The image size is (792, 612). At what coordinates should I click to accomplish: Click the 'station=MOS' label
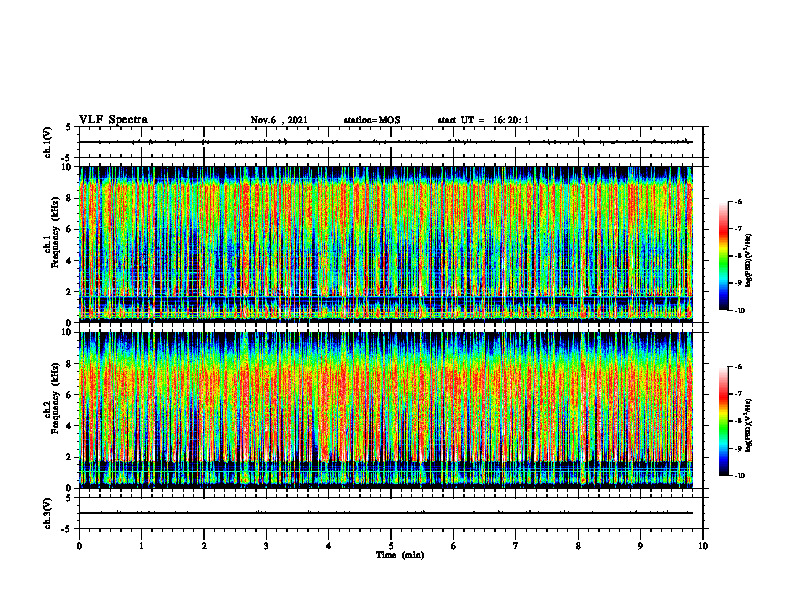372,120
